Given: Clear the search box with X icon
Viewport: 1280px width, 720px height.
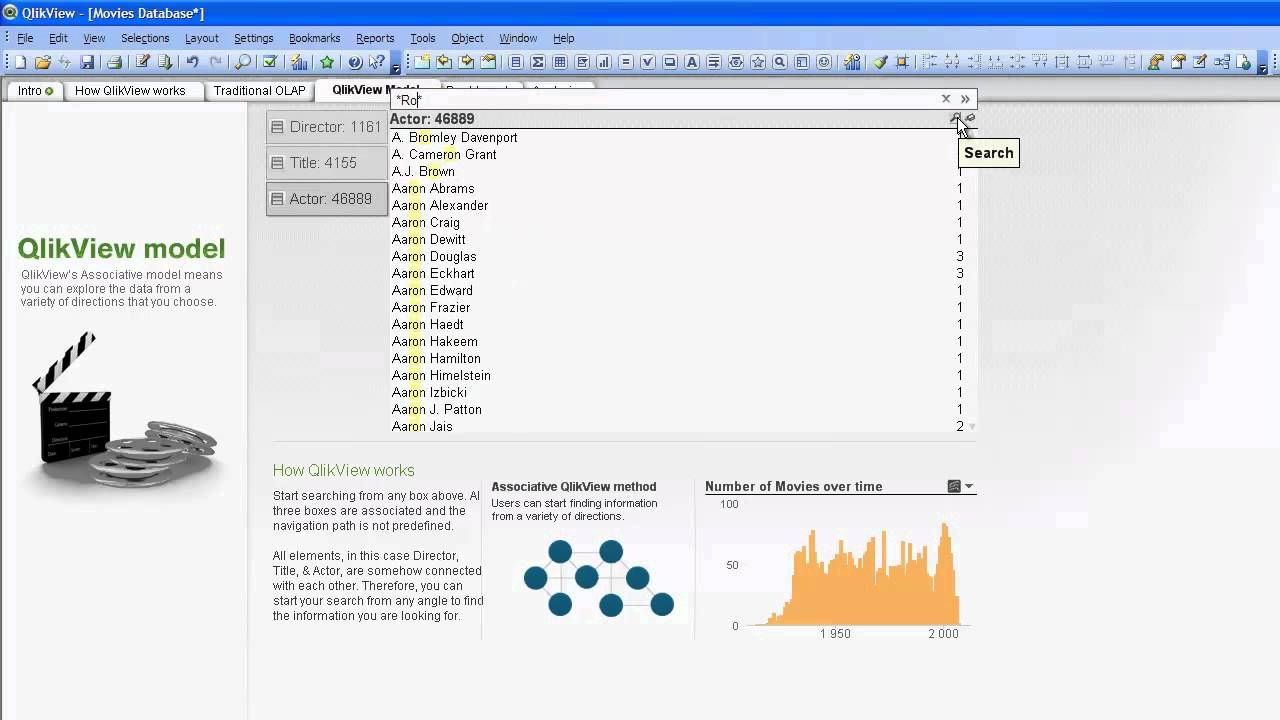Looking at the screenshot, I should point(946,99).
